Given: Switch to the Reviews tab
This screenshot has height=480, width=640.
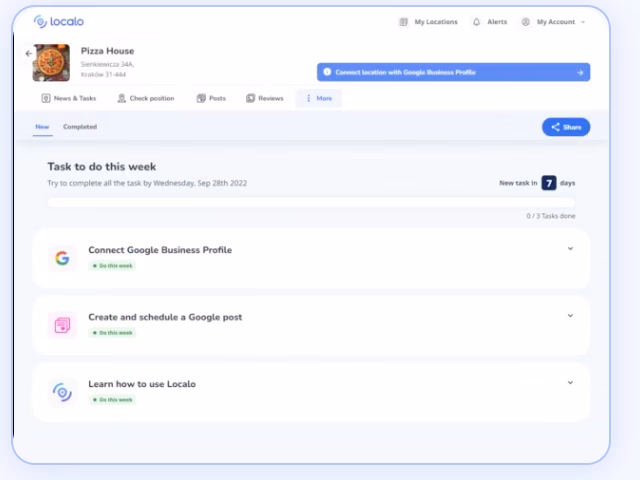Looking at the screenshot, I should click(x=264, y=98).
